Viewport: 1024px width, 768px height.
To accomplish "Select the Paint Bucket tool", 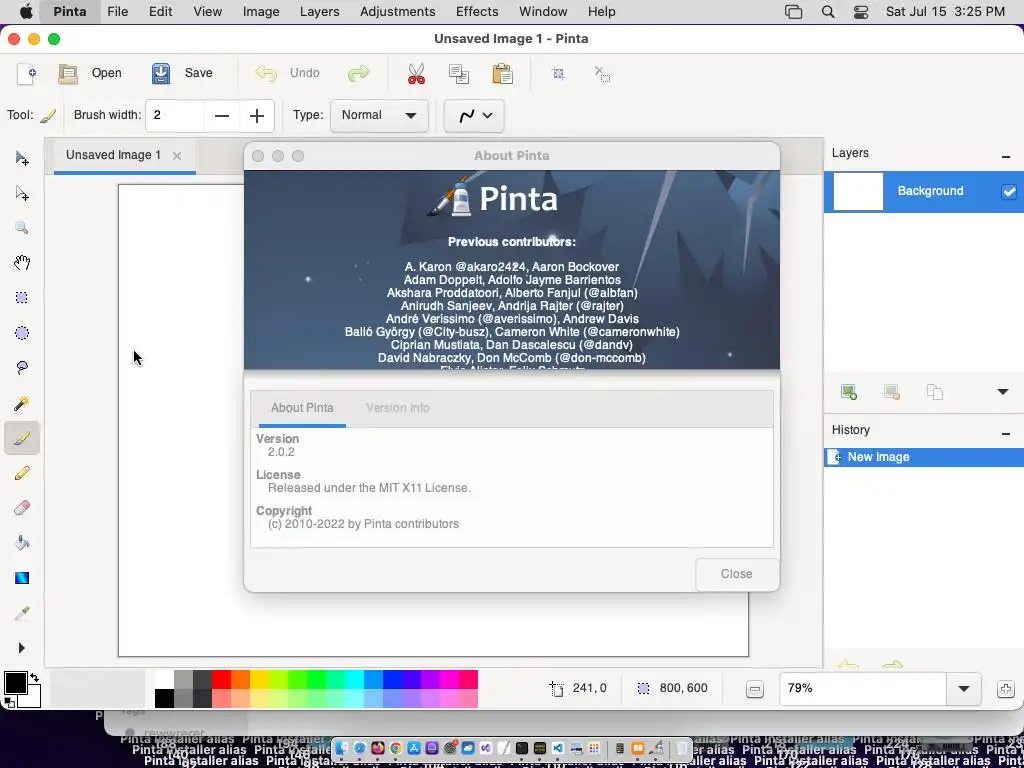I will tap(22, 543).
